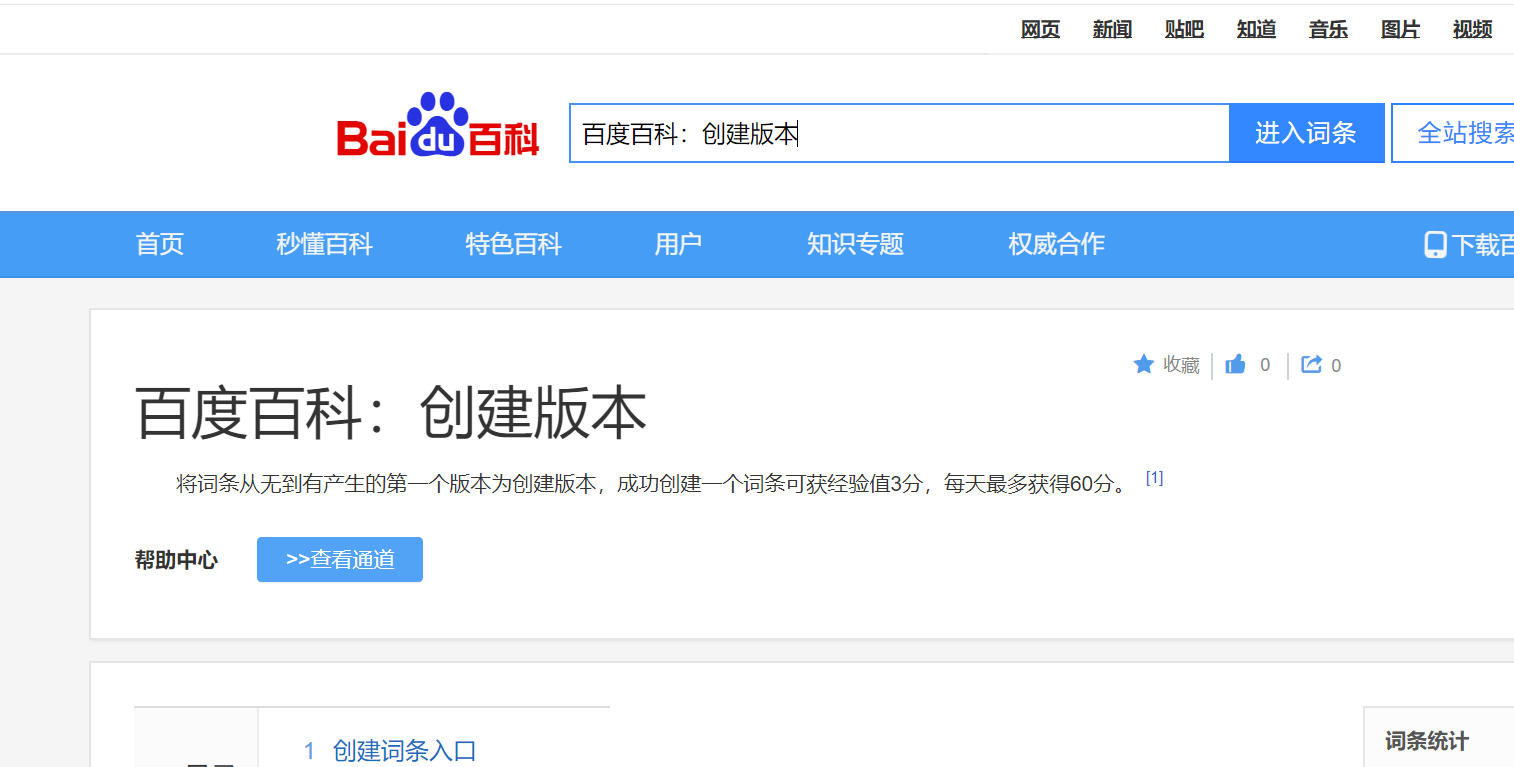Open reference link [1] in the summary
The width and height of the screenshot is (1514, 767).
point(1155,477)
